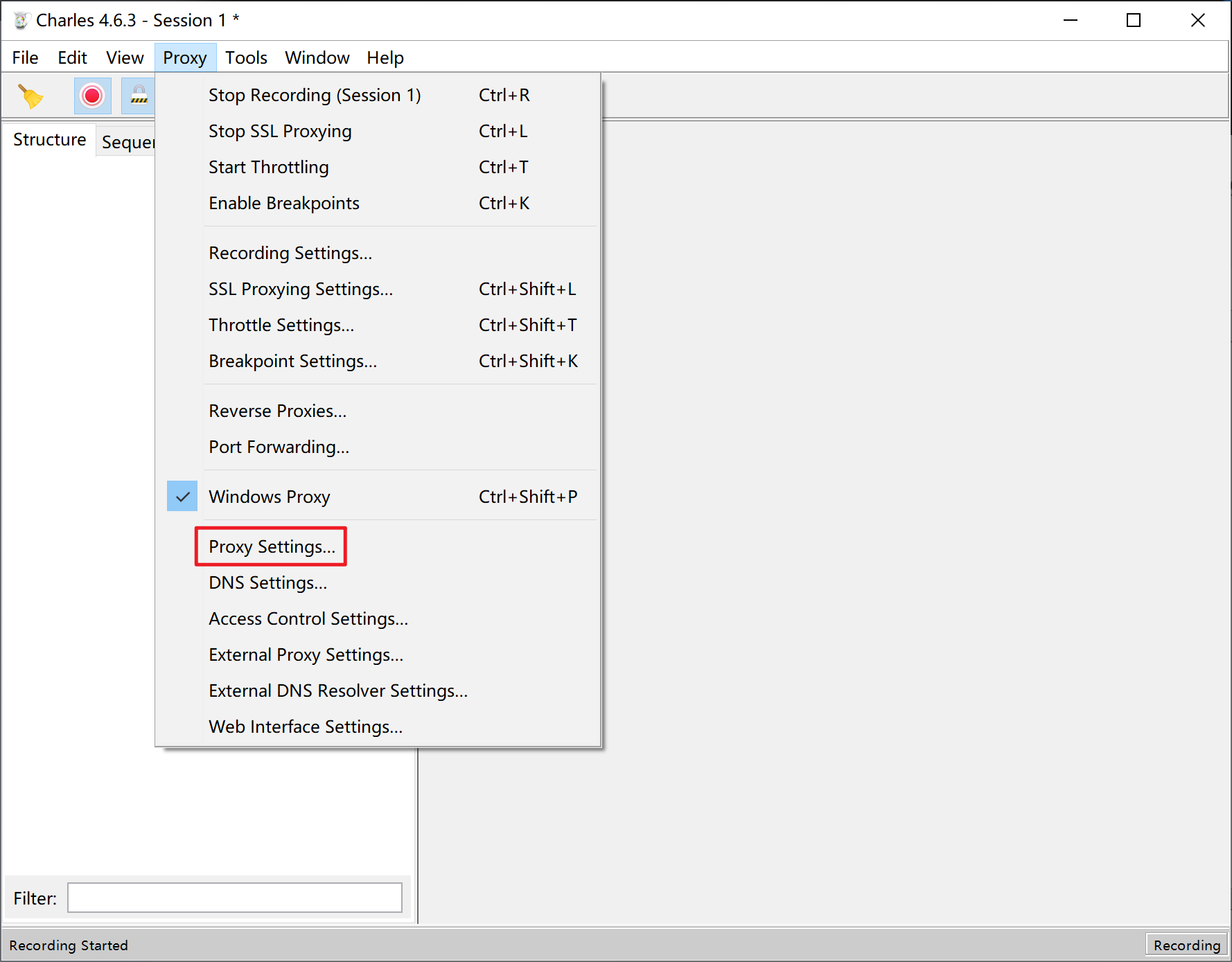The width and height of the screenshot is (1232, 962).
Task: Open Proxy Settings...
Action: tap(378, 546)
